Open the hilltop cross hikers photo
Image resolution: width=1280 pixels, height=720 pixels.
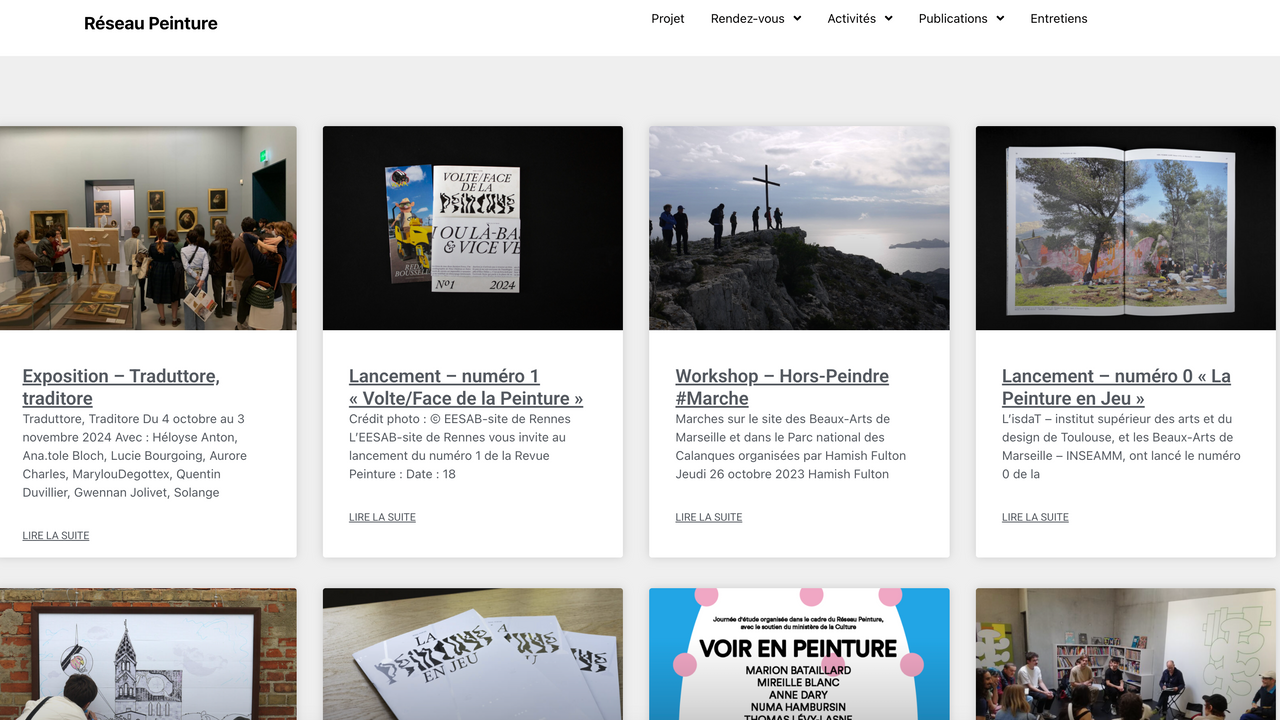point(799,228)
